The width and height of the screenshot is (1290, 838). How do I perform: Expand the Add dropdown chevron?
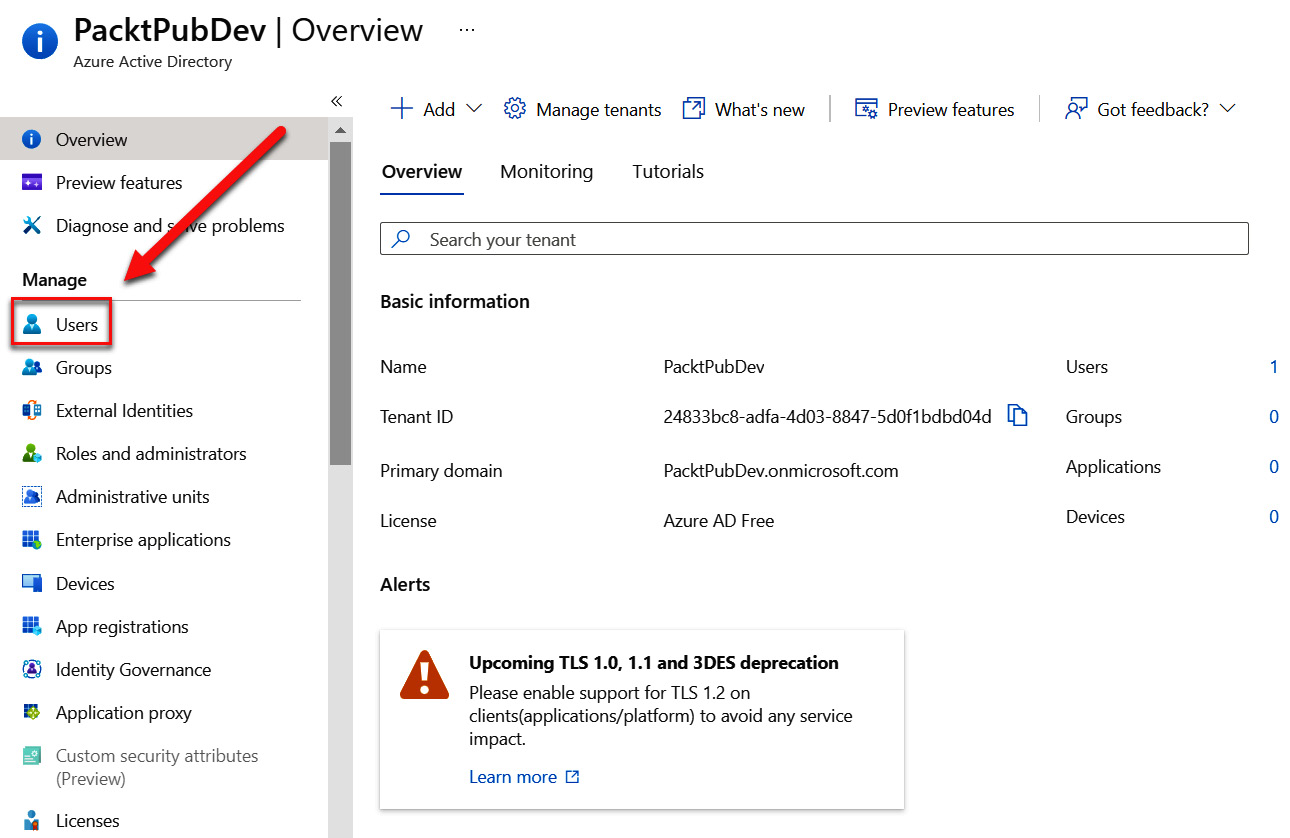tap(474, 109)
